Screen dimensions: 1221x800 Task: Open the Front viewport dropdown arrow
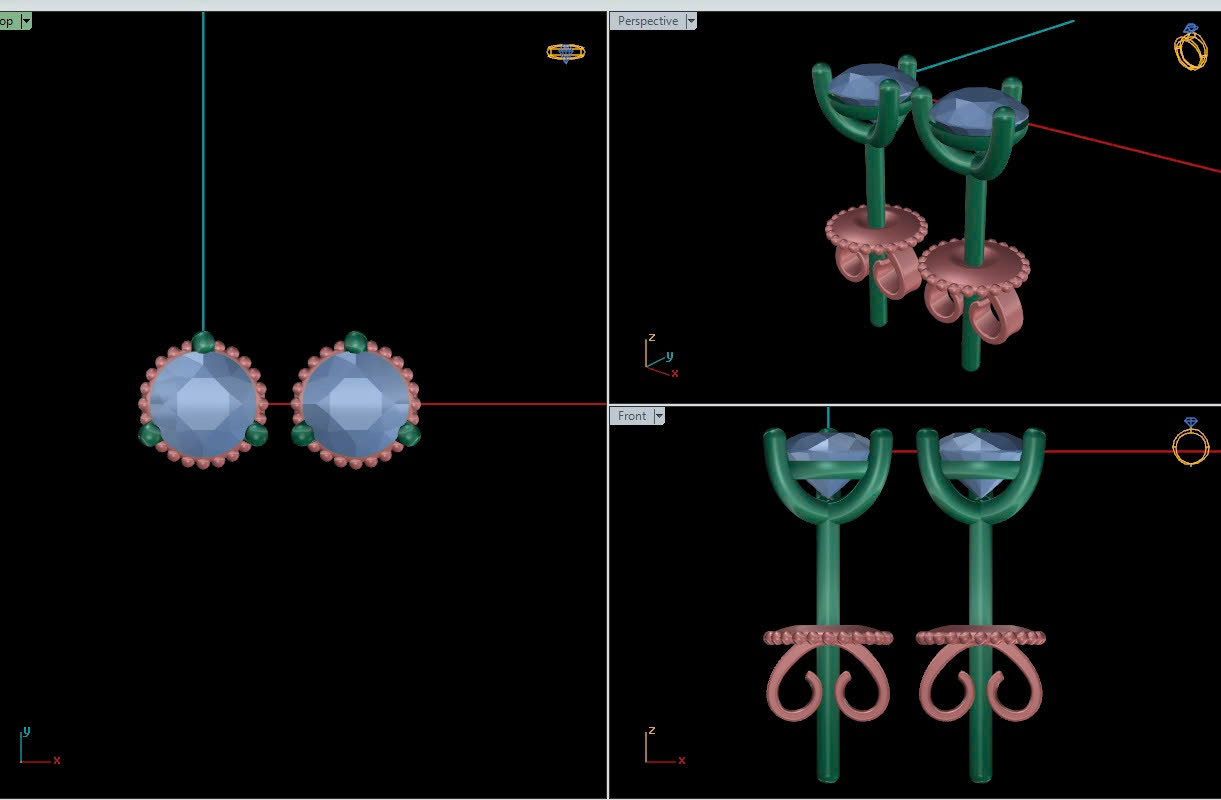(x=659, y=416)
